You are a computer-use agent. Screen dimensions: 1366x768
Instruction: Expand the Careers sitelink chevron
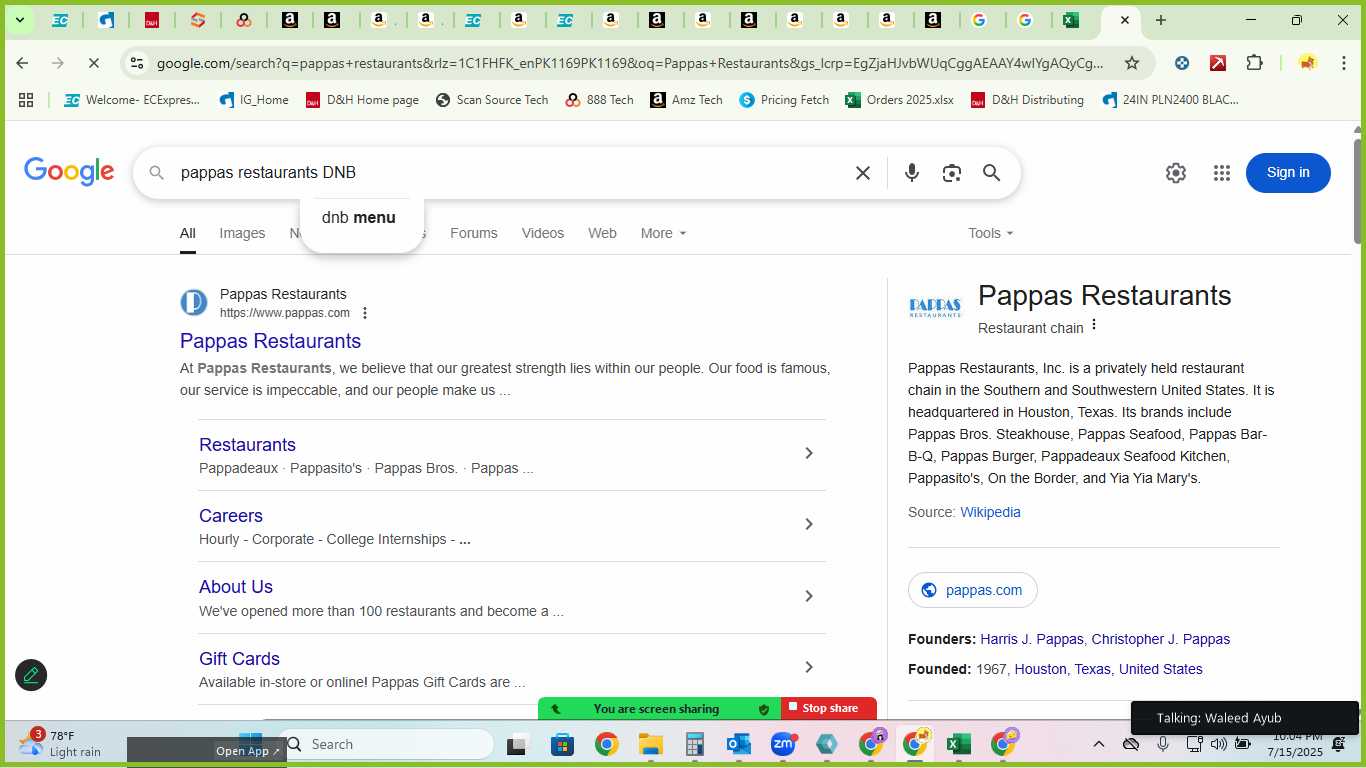point(809,525)
